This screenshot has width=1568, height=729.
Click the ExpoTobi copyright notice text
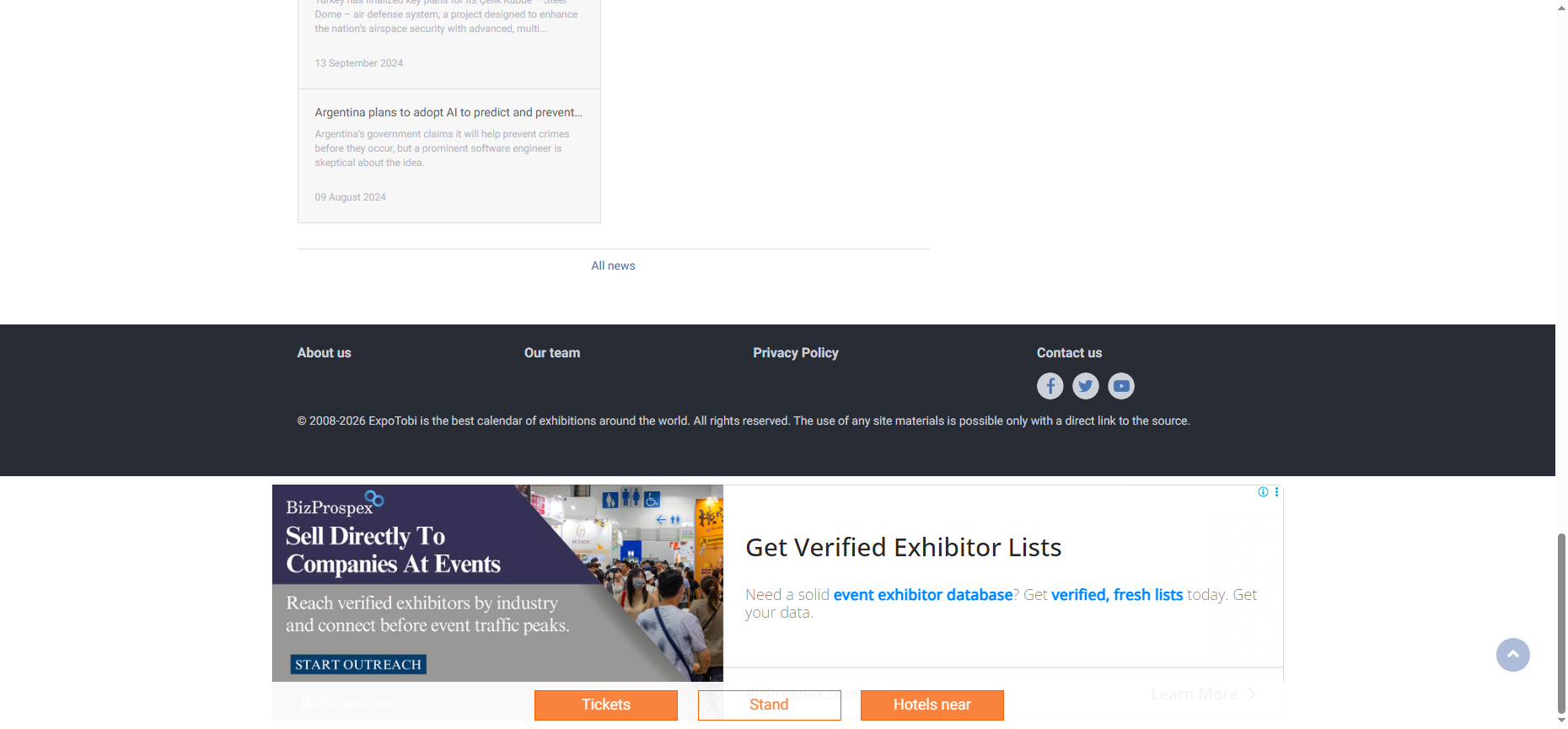tap(744, 421)
